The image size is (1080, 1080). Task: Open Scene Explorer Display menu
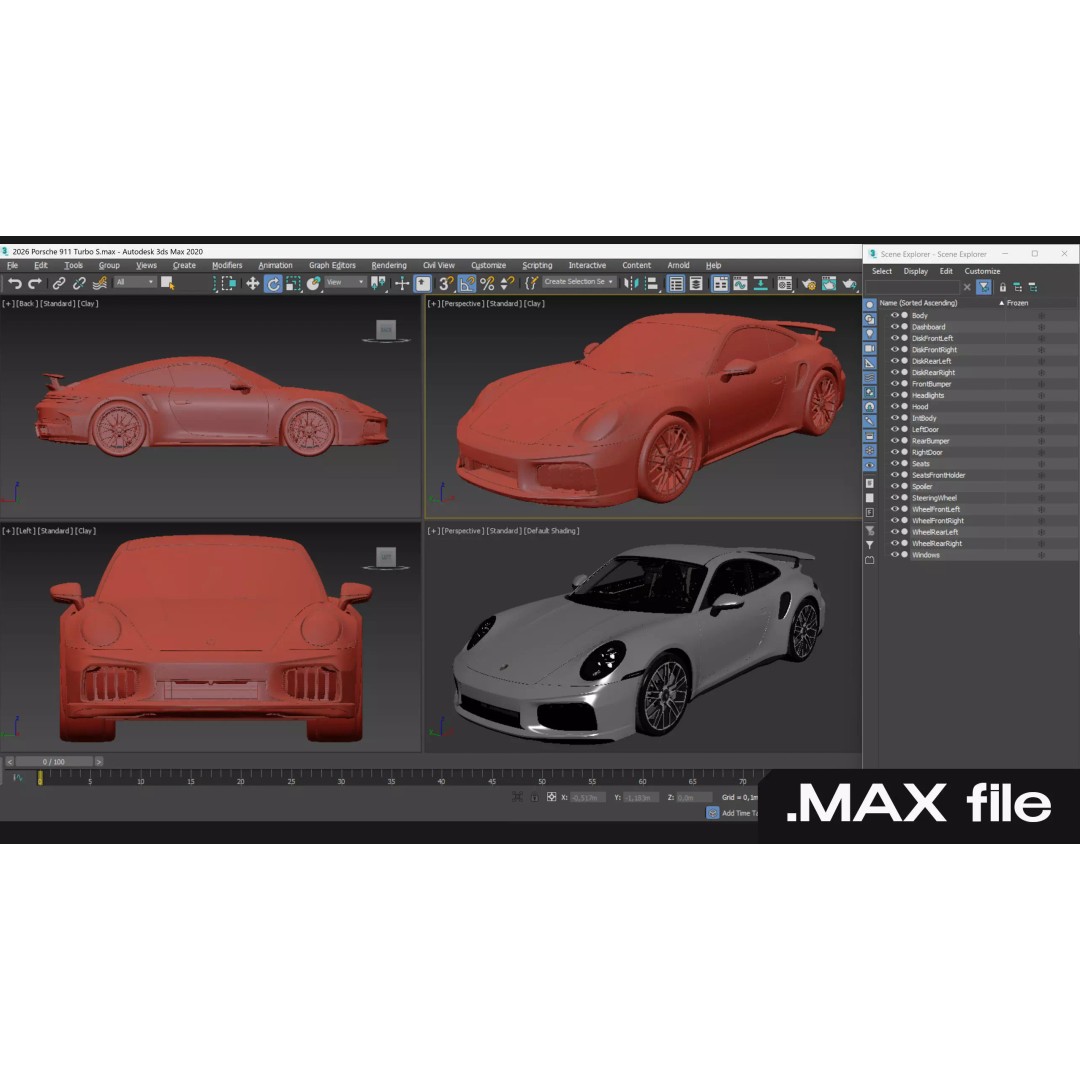915,271
